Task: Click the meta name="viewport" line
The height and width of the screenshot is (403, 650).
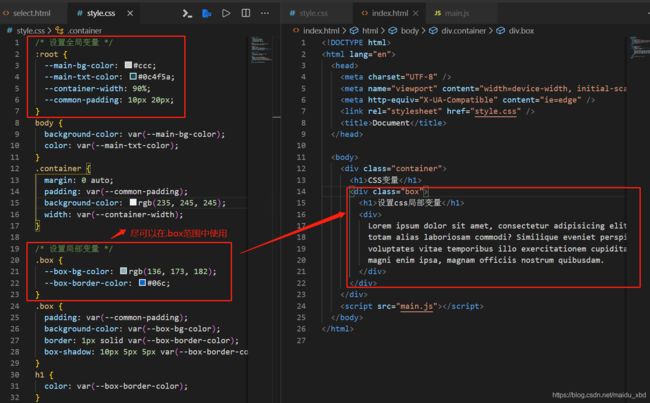Action: (483, 88)
